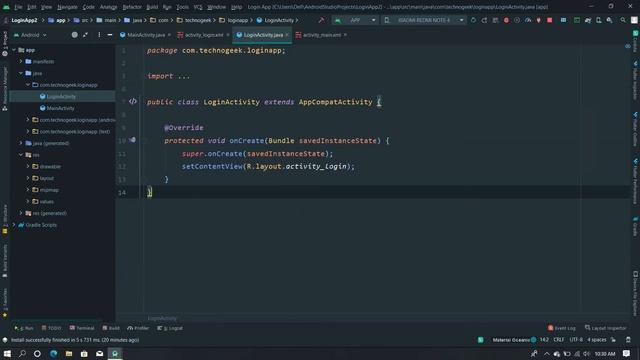Click the override gutter icon on onCreate line

coord(132,140)
